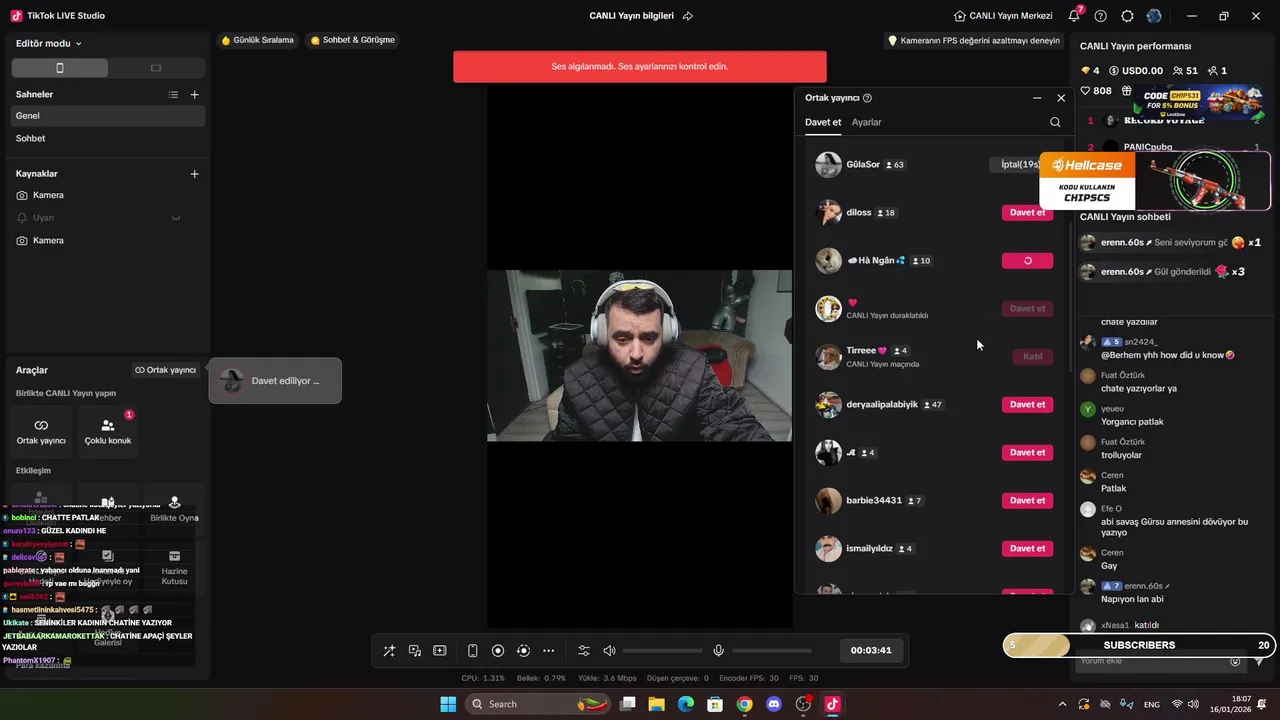Open the Hellcase CHIPSCS banner
1280x720 pixels.
coord(1155,181)
